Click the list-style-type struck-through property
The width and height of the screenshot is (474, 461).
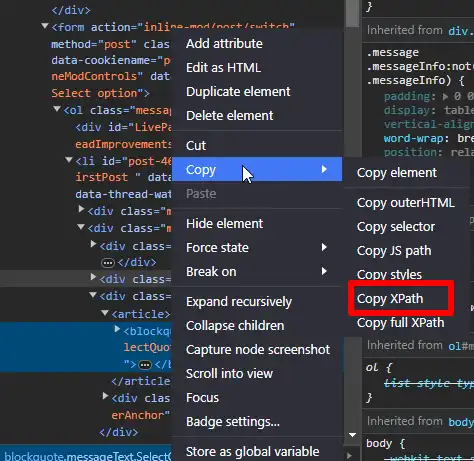click(429, 383)
